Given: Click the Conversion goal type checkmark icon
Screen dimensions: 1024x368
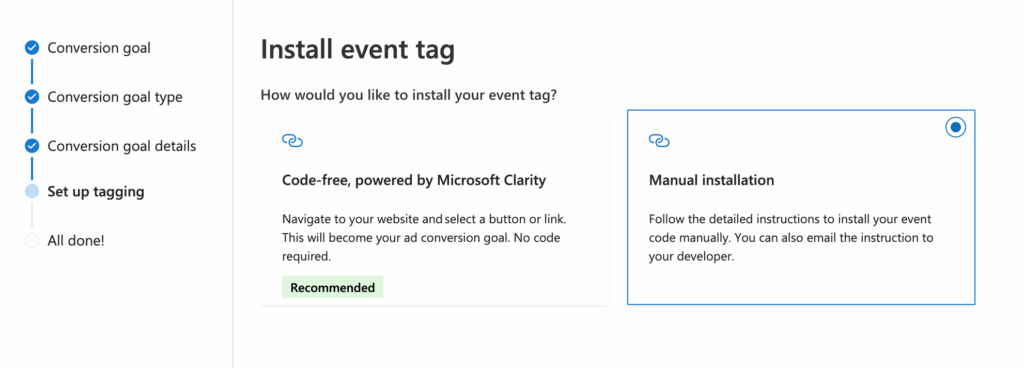Looking at the screenshot, I should pyautogui.click(x=32, y=97).
